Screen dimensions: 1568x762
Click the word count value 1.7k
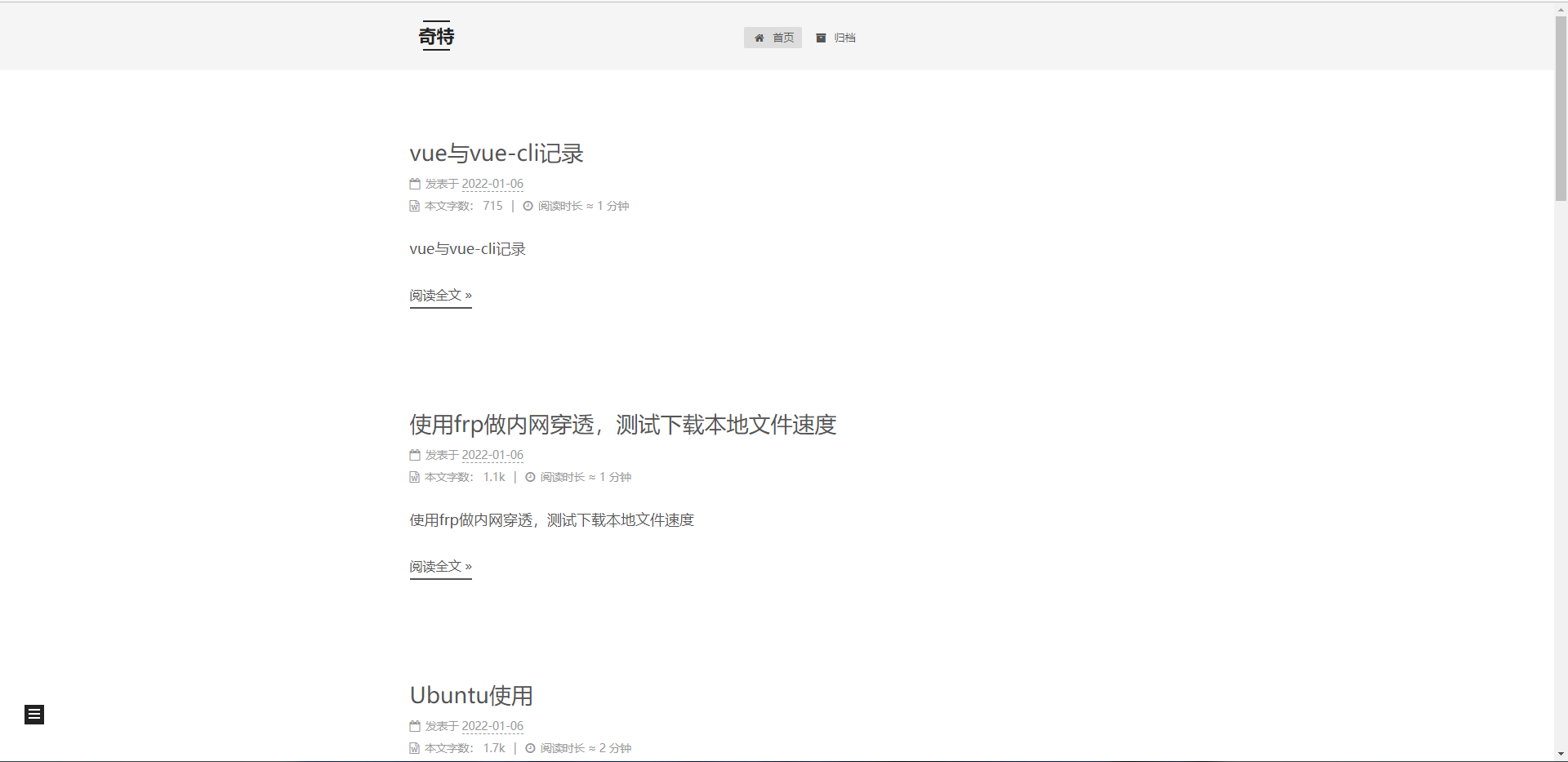pyautogui.click(x=494, y=748)
